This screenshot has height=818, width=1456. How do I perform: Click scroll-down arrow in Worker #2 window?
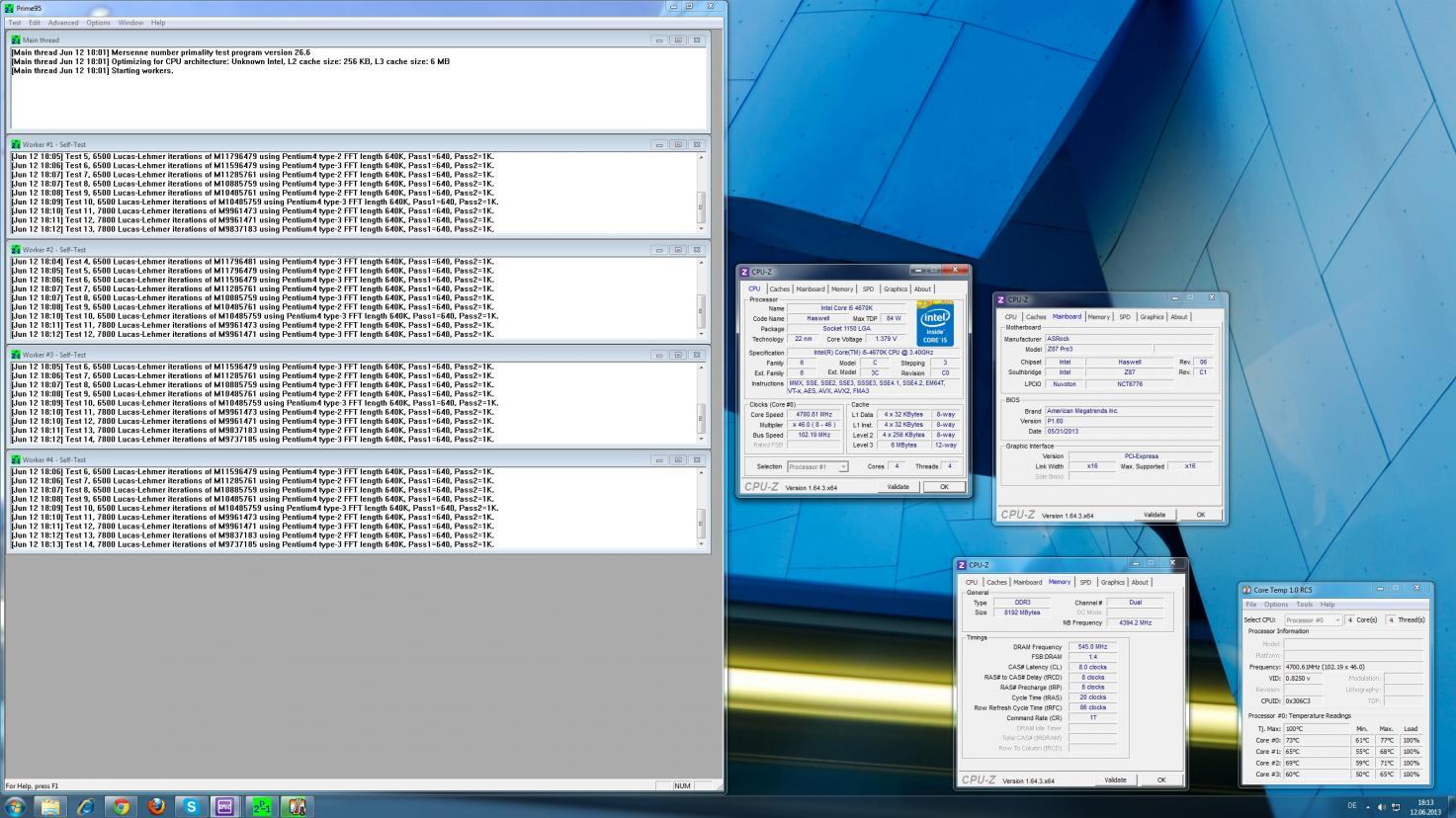click(702, 334)
